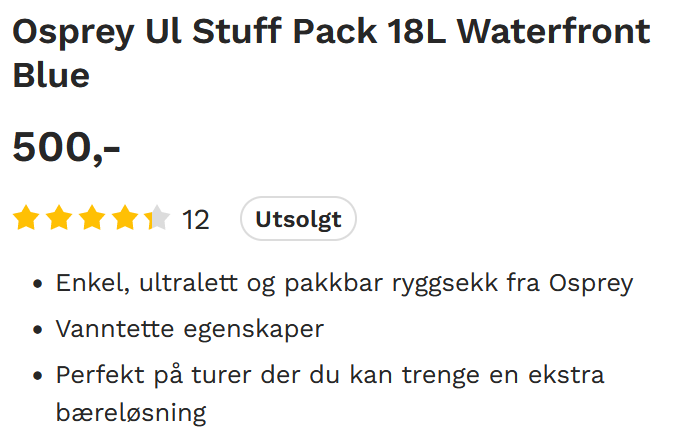677x440 pixels.
Task: Click the fourth rating star
Action: click(125, 218)
